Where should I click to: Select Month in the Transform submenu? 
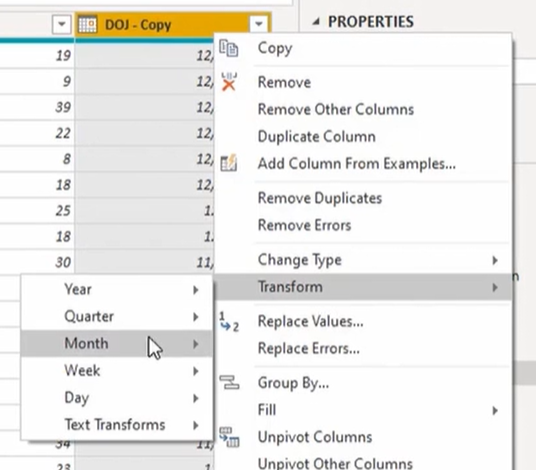(x=117, y=344)
